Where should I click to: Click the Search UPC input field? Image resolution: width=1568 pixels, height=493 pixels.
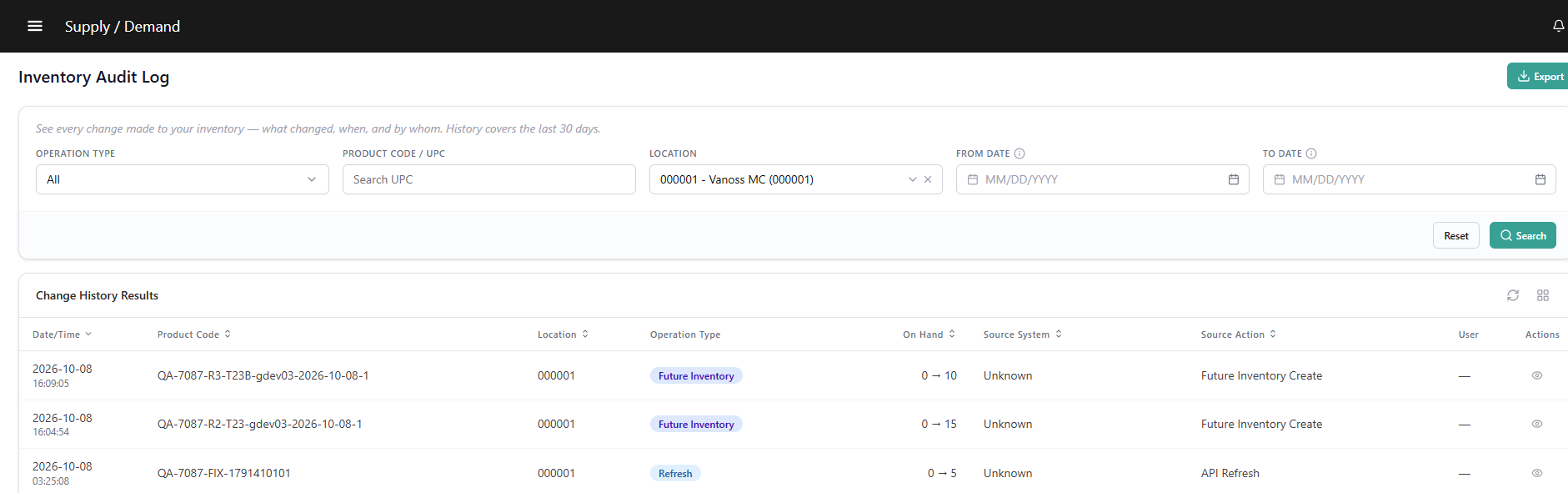[489, 179]
